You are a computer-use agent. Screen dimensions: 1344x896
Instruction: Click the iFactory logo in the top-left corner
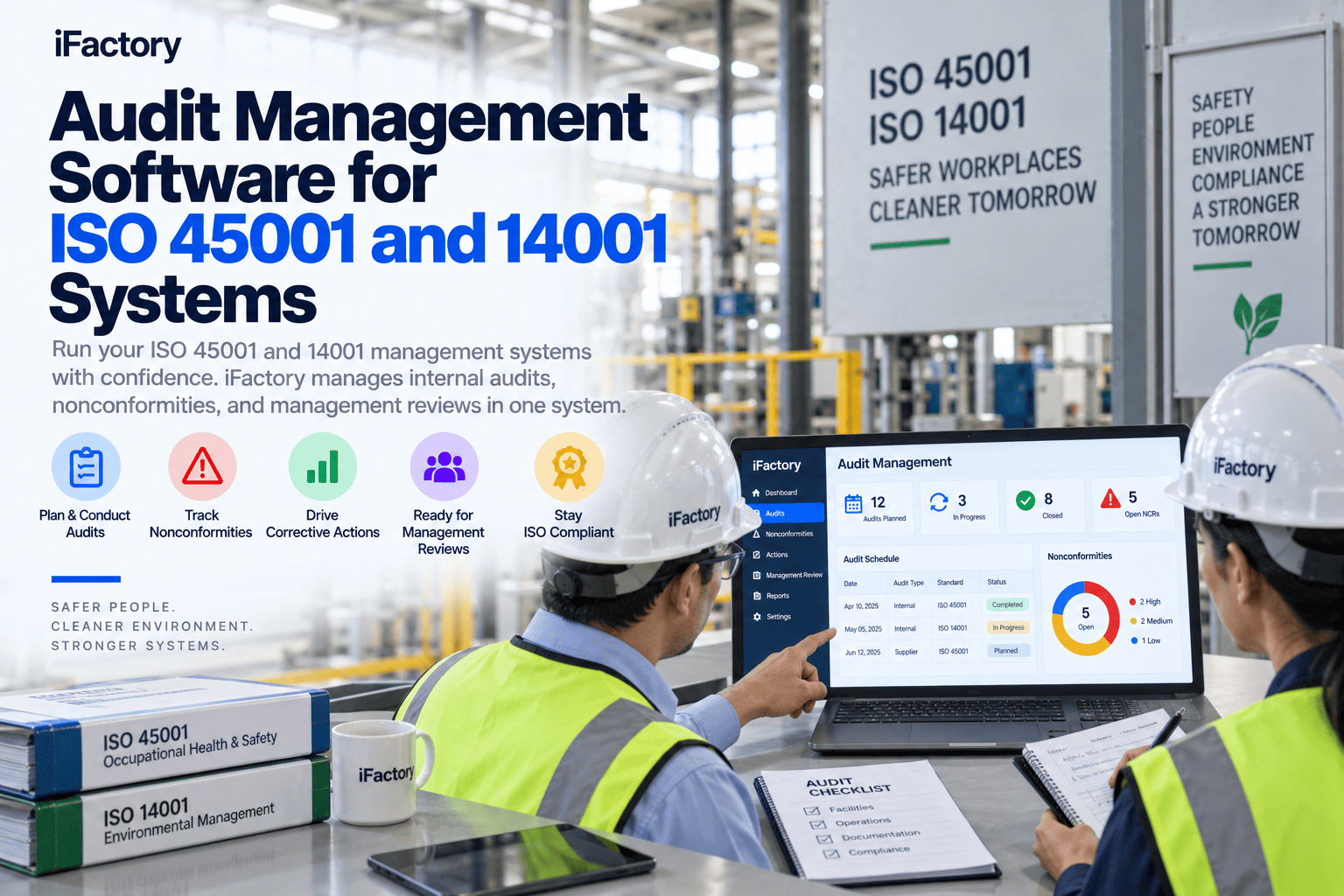point(117,45)
